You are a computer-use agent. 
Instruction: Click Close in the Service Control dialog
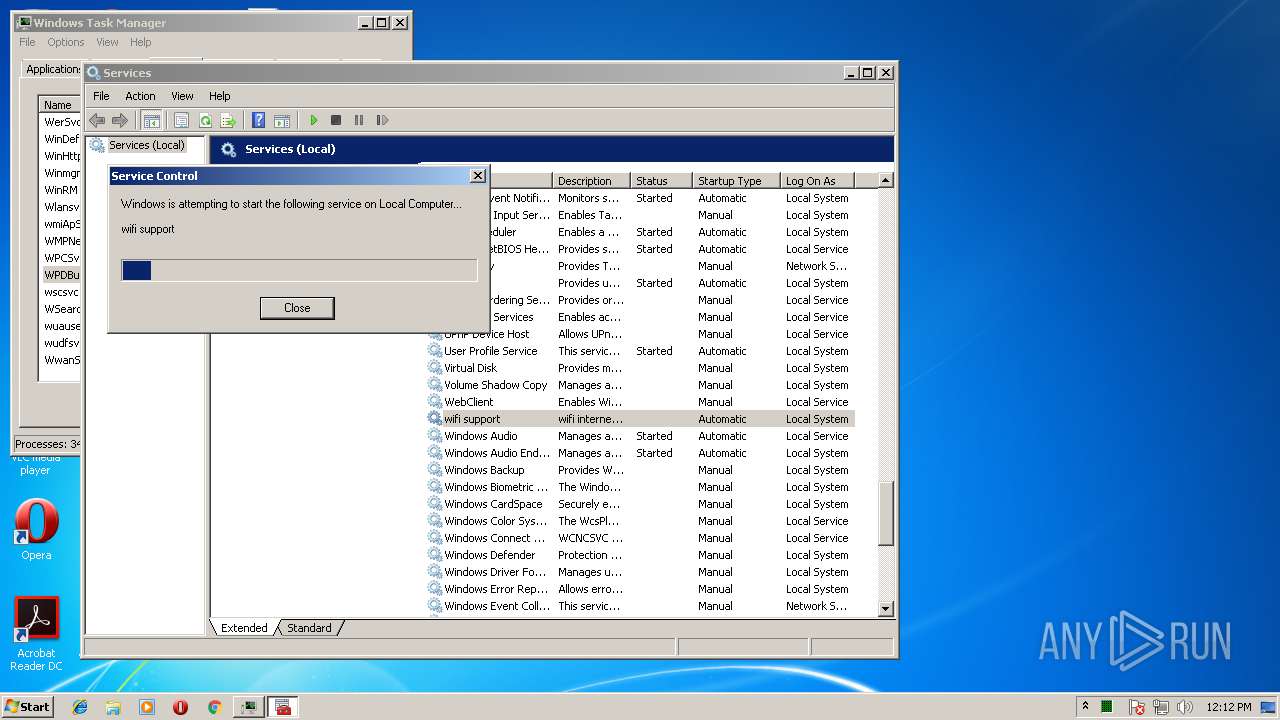pos(297,308)
